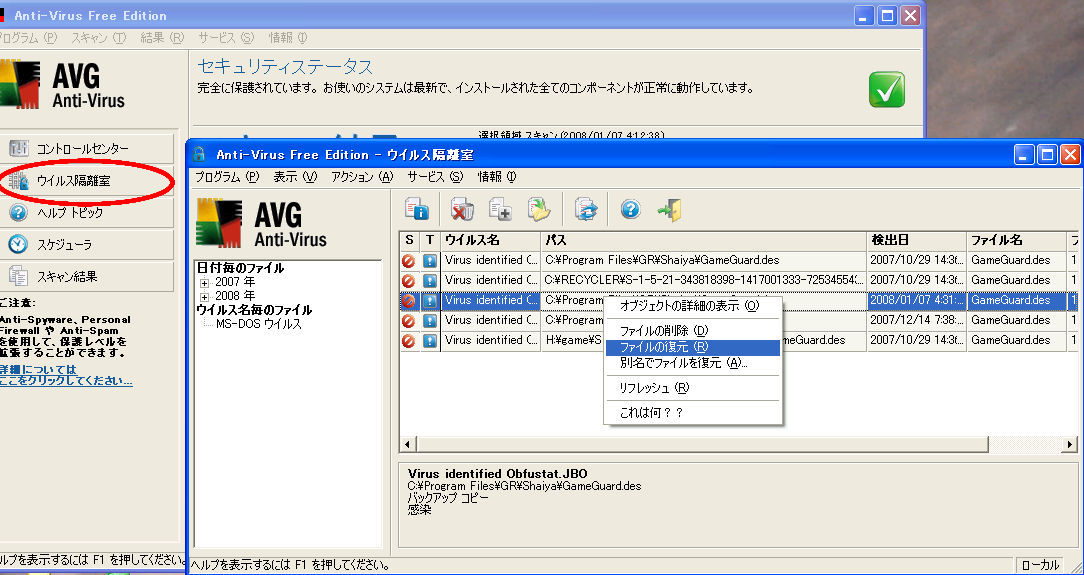Select C:¥Program Files¥GR¥Shaiya¥GameGuard.des path row
1084x575 pixels.
(738, 261)
